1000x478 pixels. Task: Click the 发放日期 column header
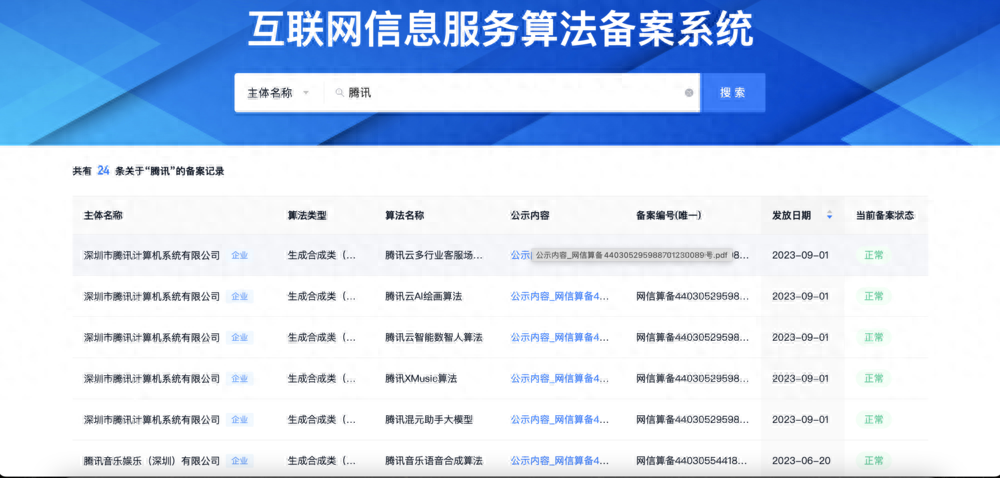pos(791,215)
